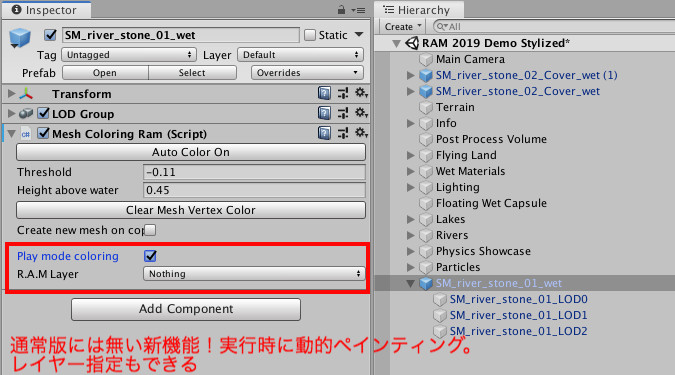675x375 pixels.
Task: Click cube icon of SM_river_stone_02_Cover_wet (1)
Action: pyautogui.click(x=426, y=75)
